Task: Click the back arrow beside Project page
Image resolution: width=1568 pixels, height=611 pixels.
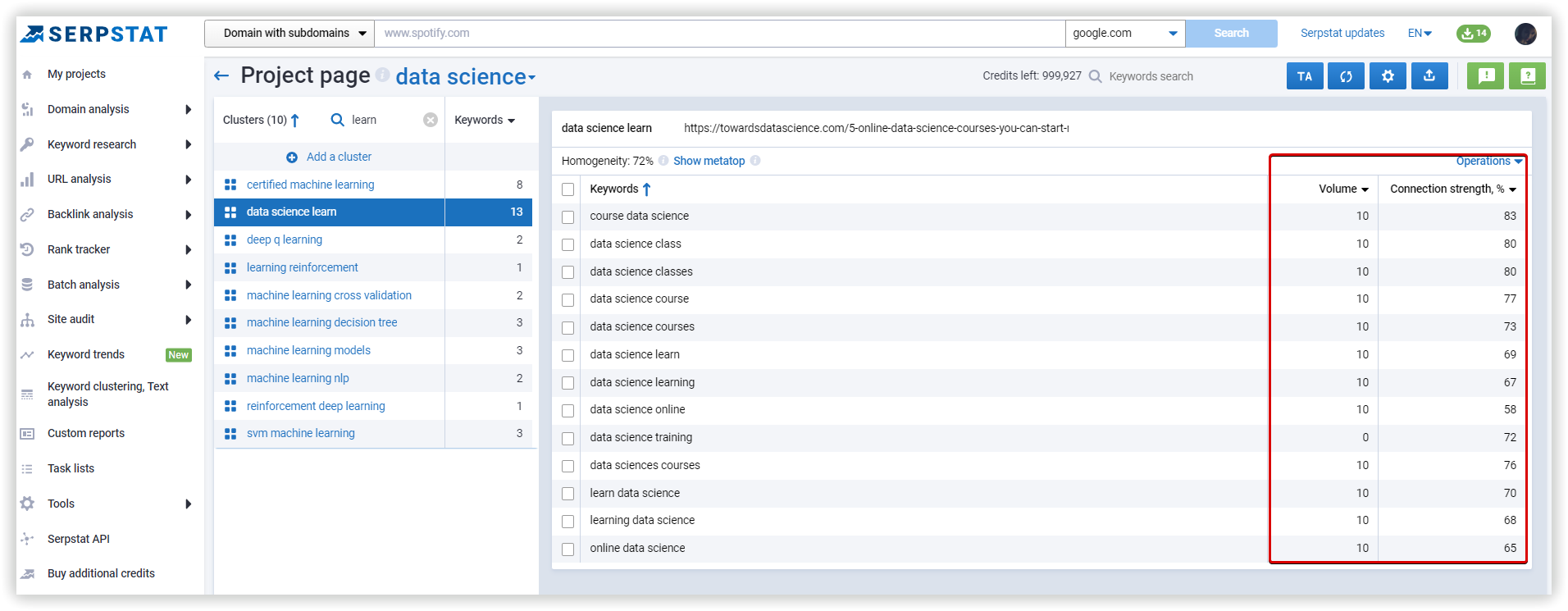Action: [x=221, y=76]
